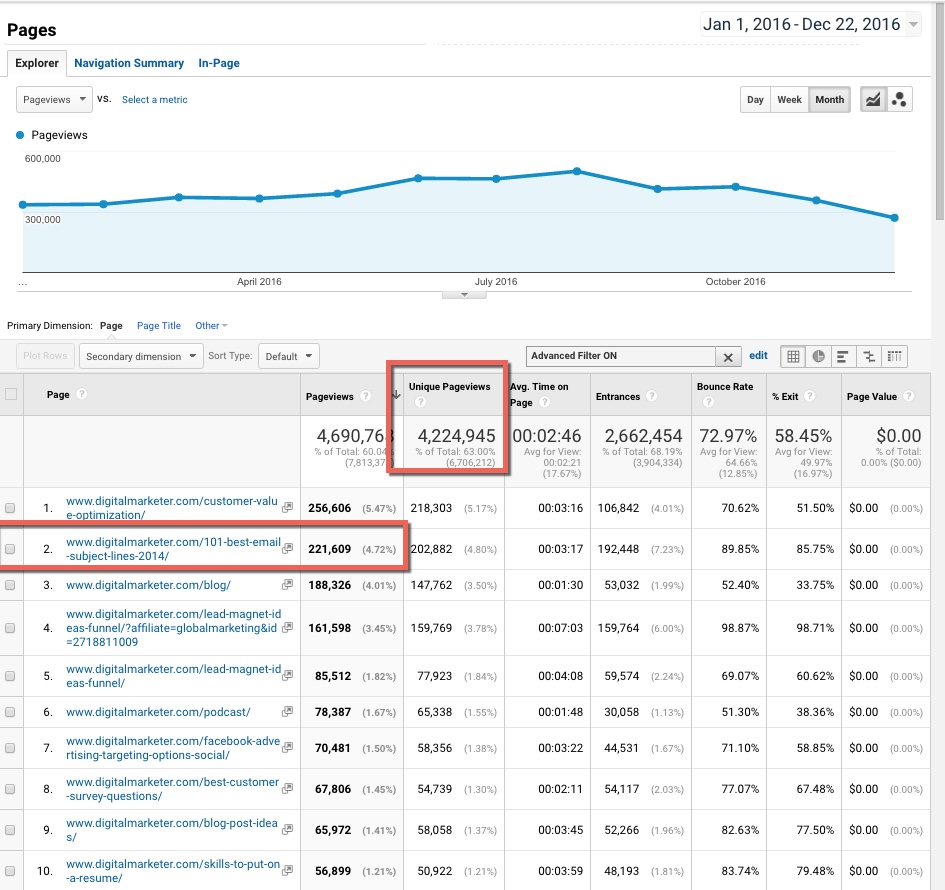Click the Plot Rows button
Viewport: 945px width, 890px height.
point(45,356)
